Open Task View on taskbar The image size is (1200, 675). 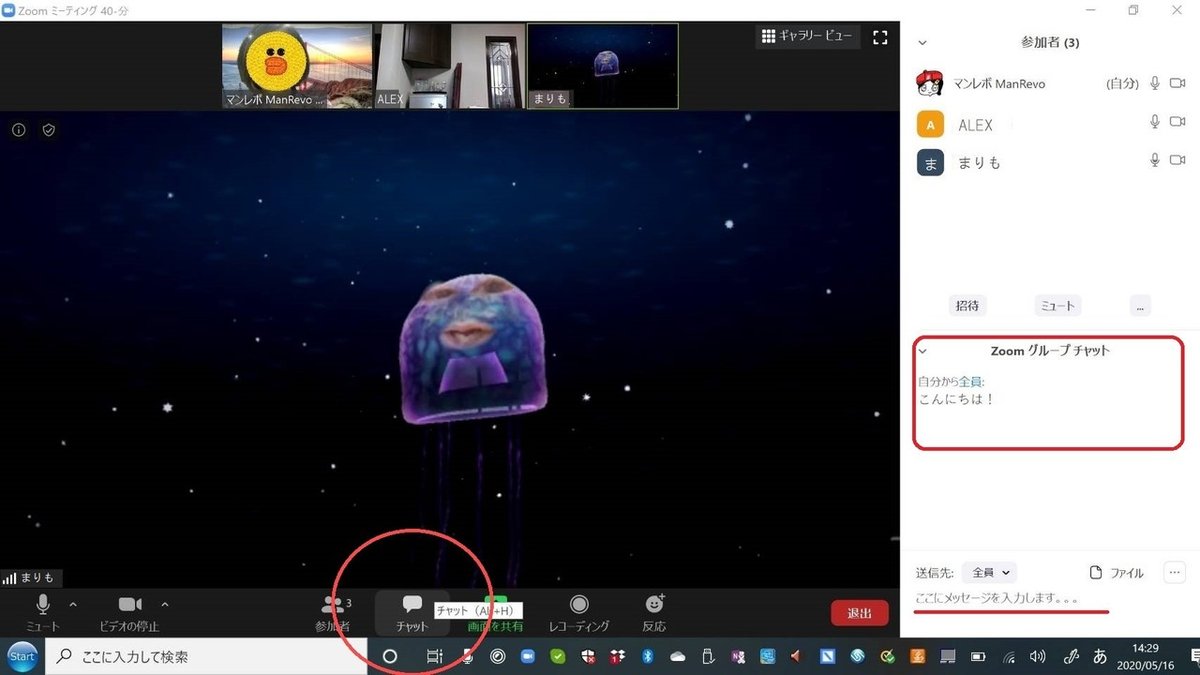[x=434, y=657]
